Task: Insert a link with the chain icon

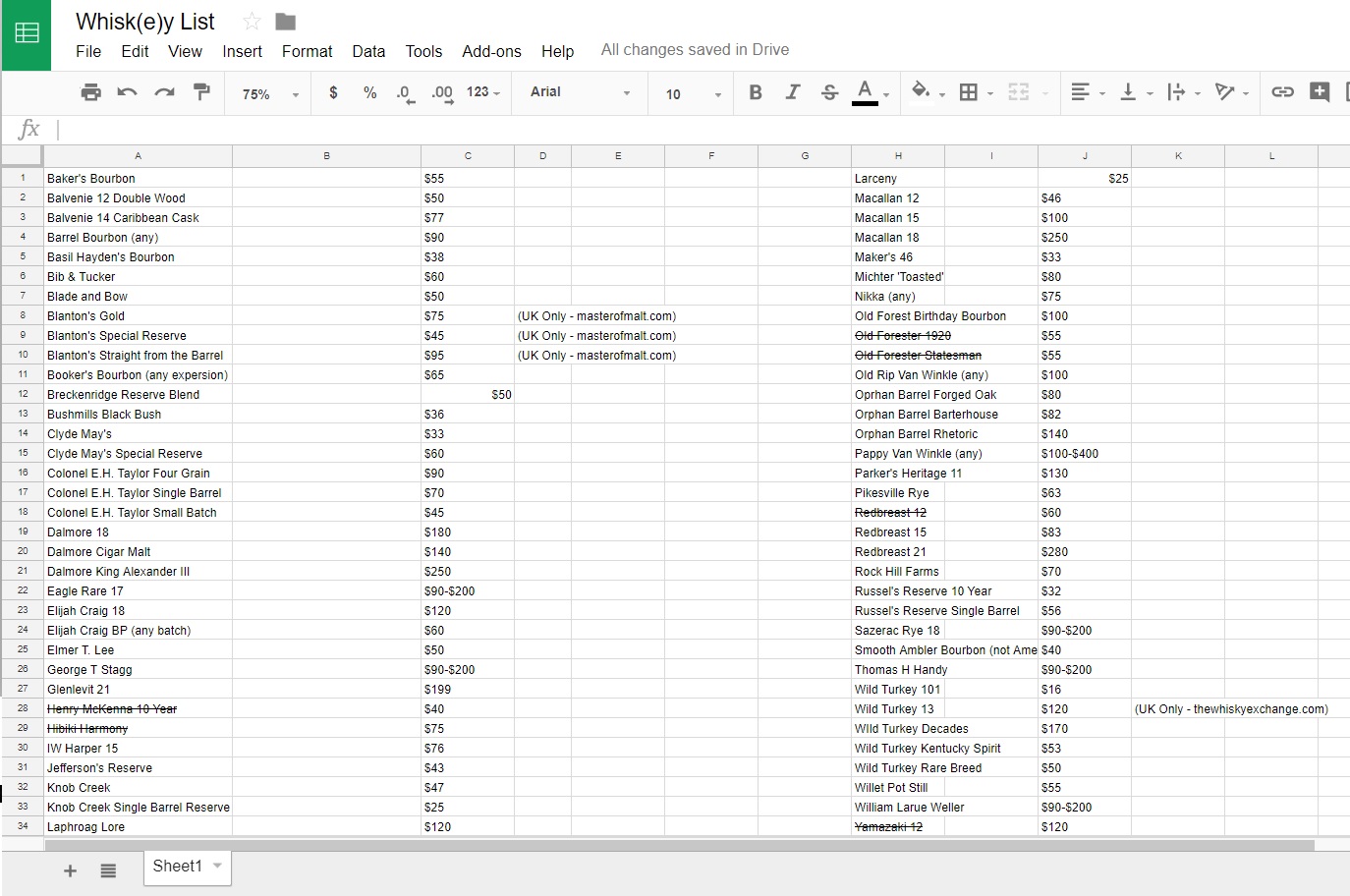Action: pos(1282,92)
